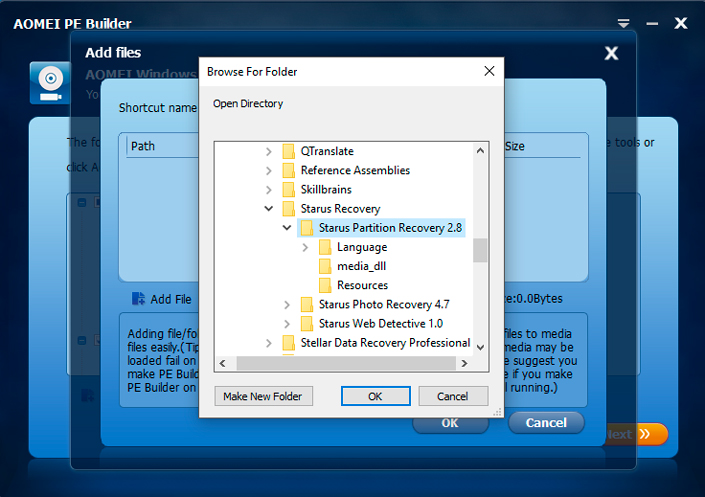Click the AOMEI bootable media disc icon
Viewport: 705px width, 497px height.
point(50,83)
